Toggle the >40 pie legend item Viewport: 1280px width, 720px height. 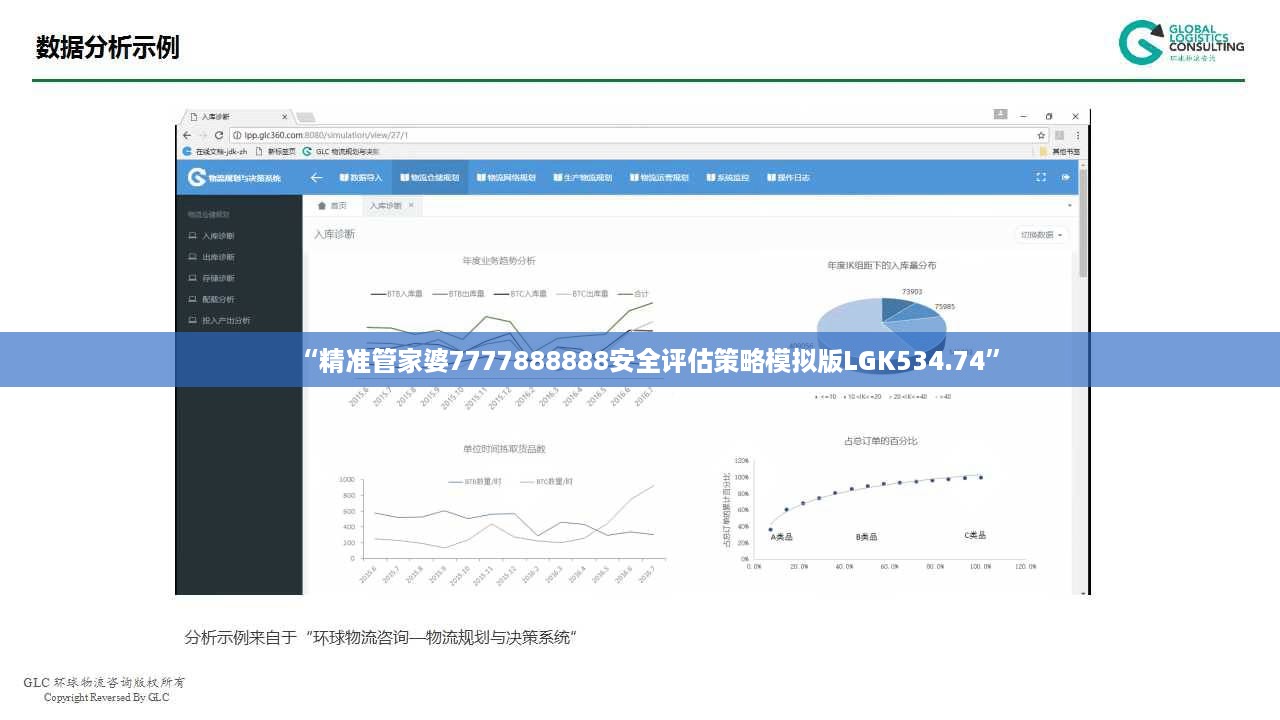[943, 397]
